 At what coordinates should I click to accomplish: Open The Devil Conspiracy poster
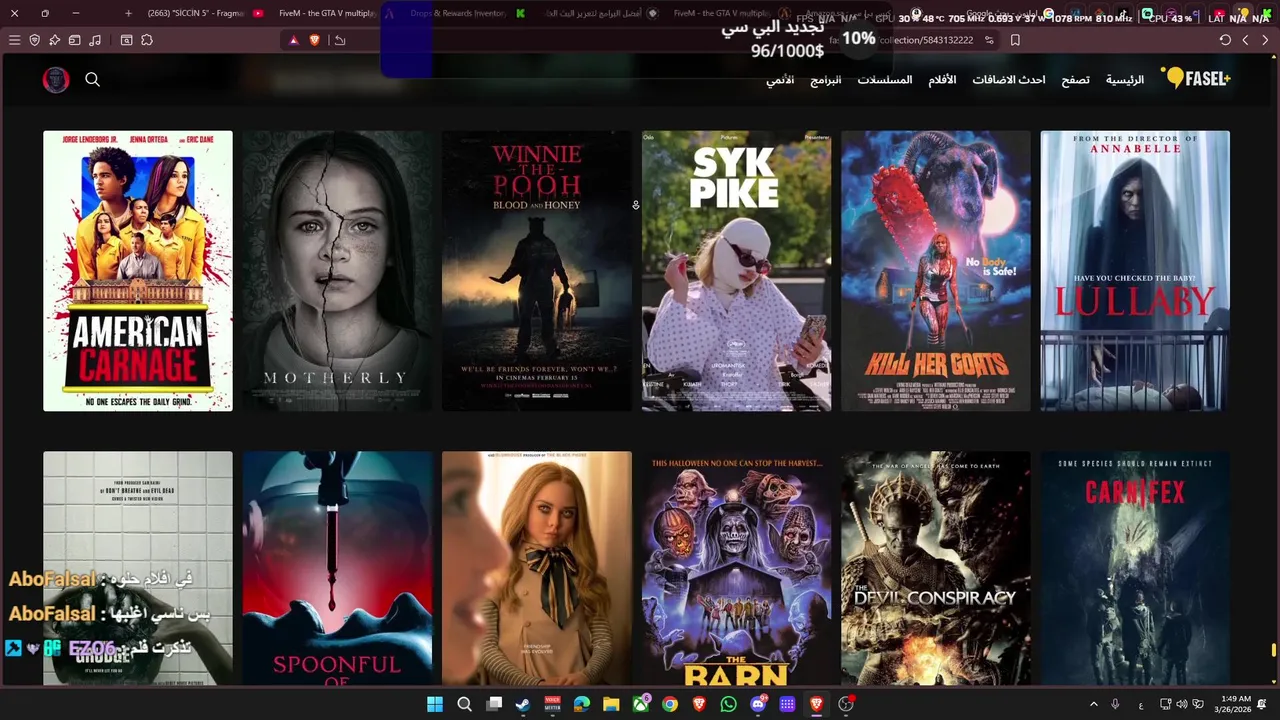(936, 568)
